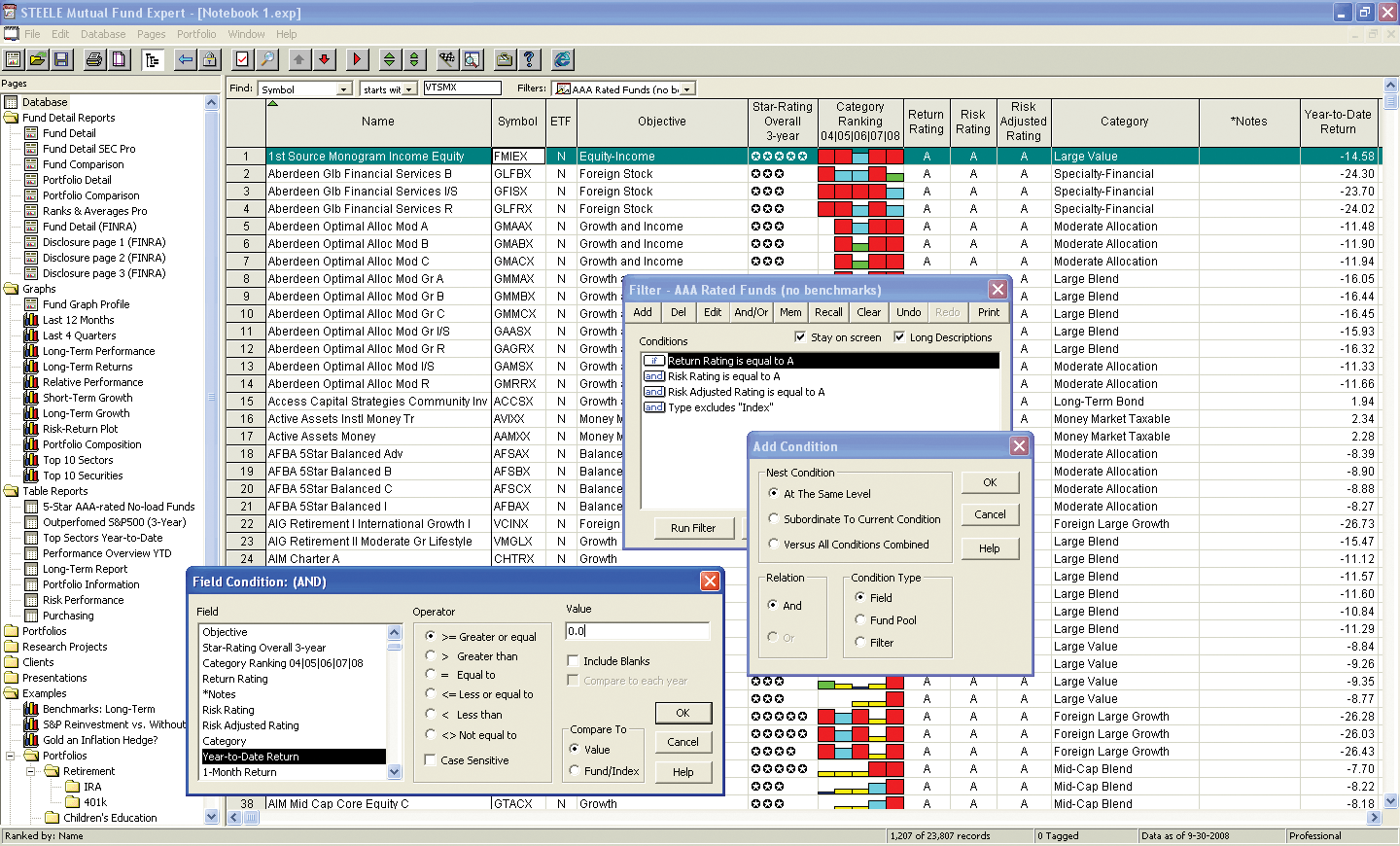Click the magnifying glass search icon

click(x=267, y=60)
